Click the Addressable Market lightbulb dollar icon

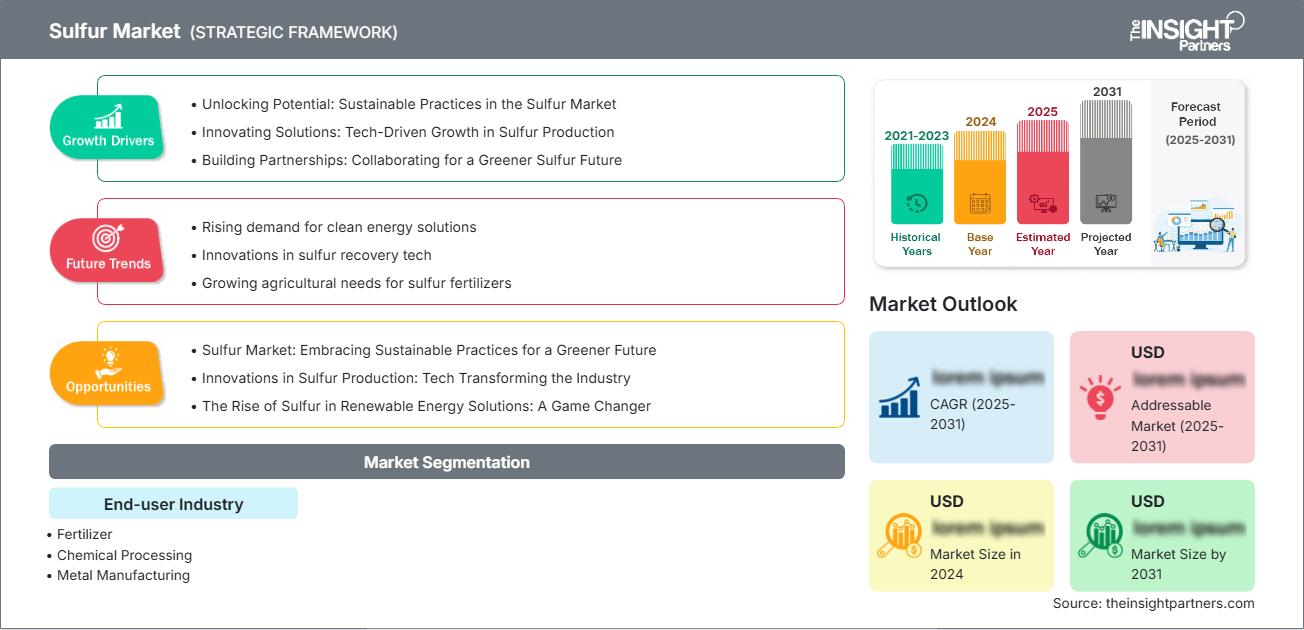(x=1100, y=397)
